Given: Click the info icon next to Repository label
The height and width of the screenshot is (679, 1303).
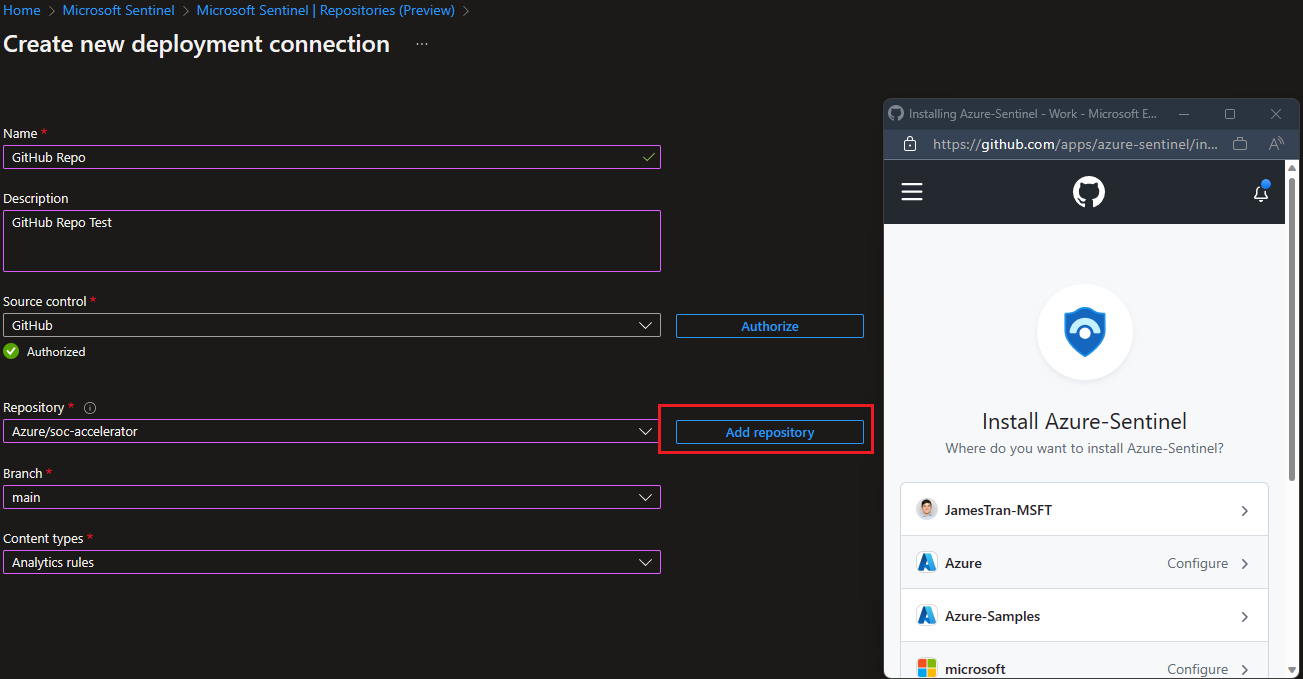Looking at the screenshot, I should [89, 407].
